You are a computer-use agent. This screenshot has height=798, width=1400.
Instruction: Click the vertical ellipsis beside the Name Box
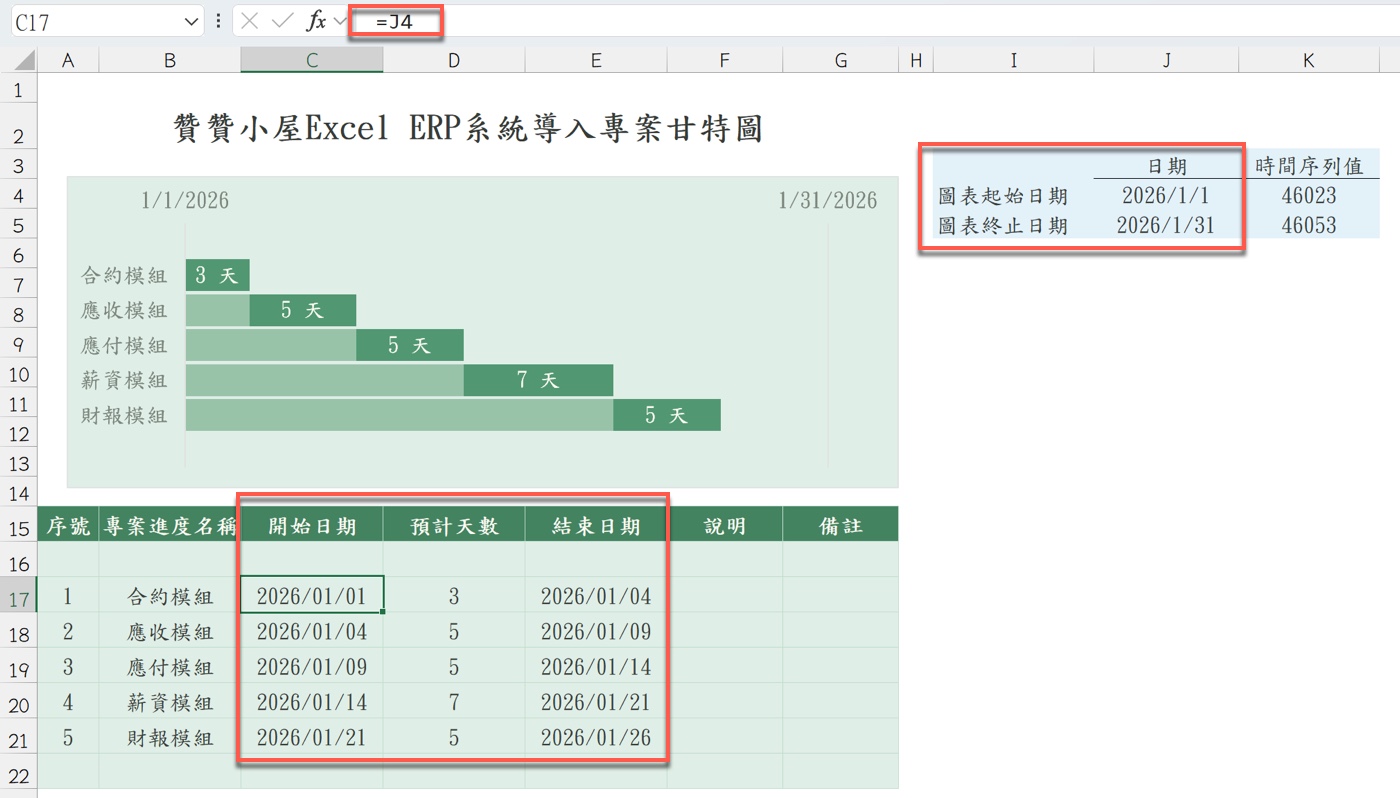coord(217,20)
